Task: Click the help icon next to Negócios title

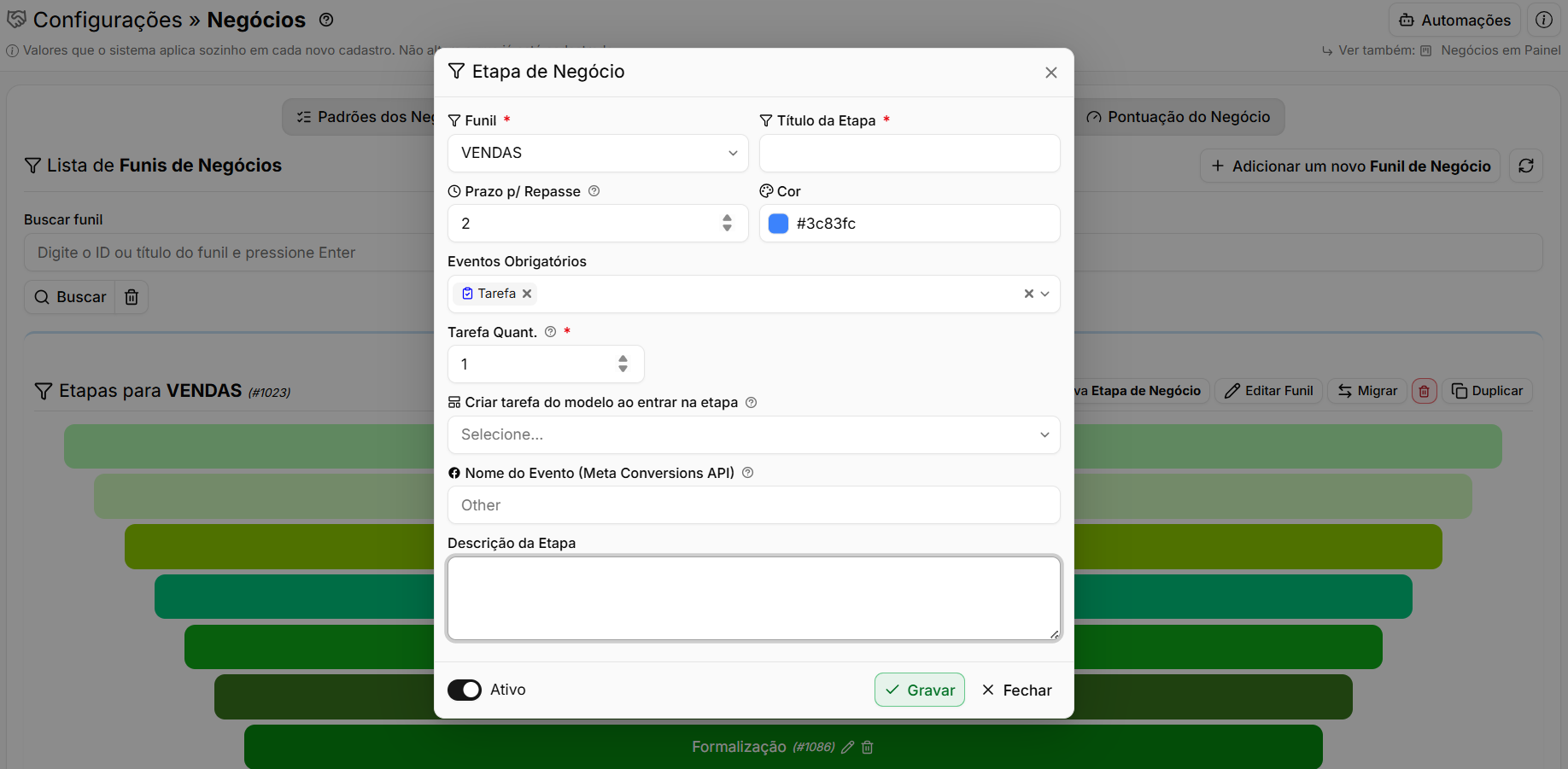Action: tap(326, 20)
